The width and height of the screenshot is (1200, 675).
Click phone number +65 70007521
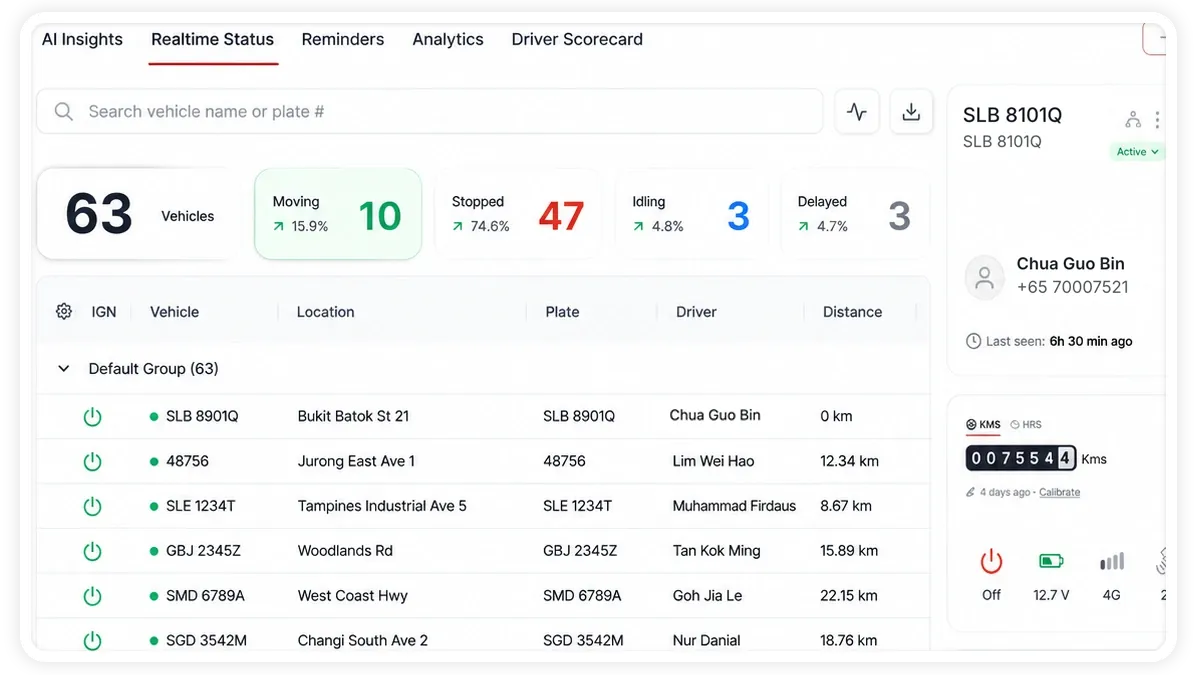pos(1072,287)
